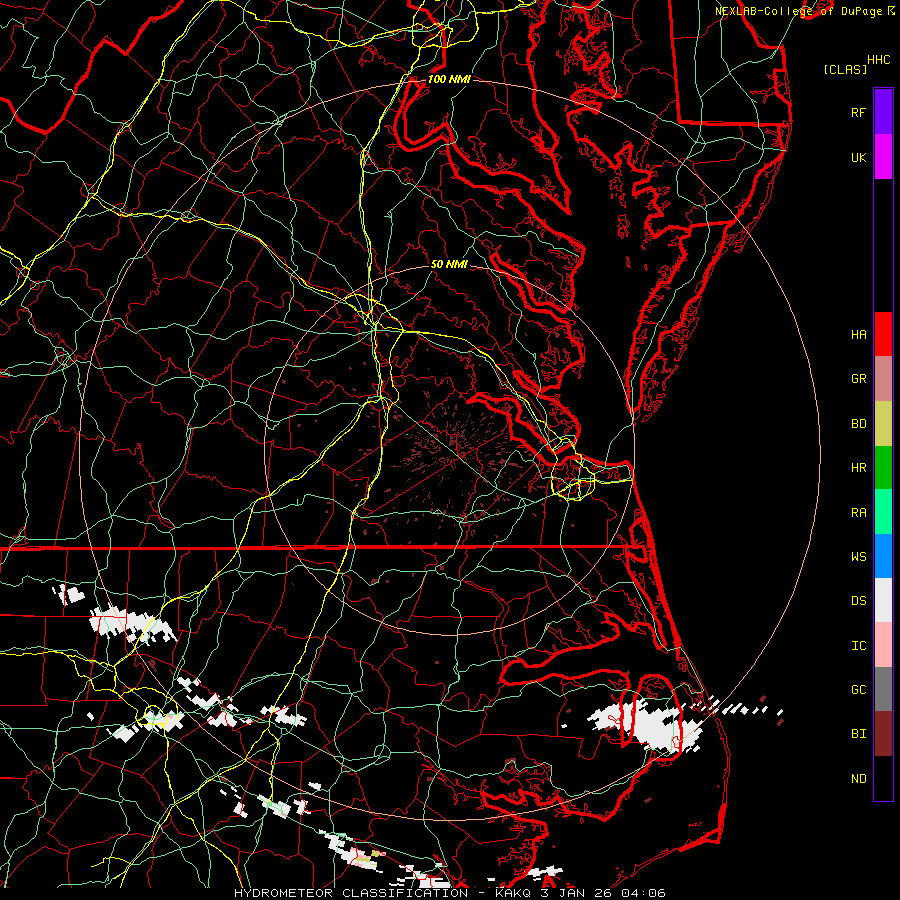Click the RF legend label
The width and height of the screenshot is (900, 900).
858,112
